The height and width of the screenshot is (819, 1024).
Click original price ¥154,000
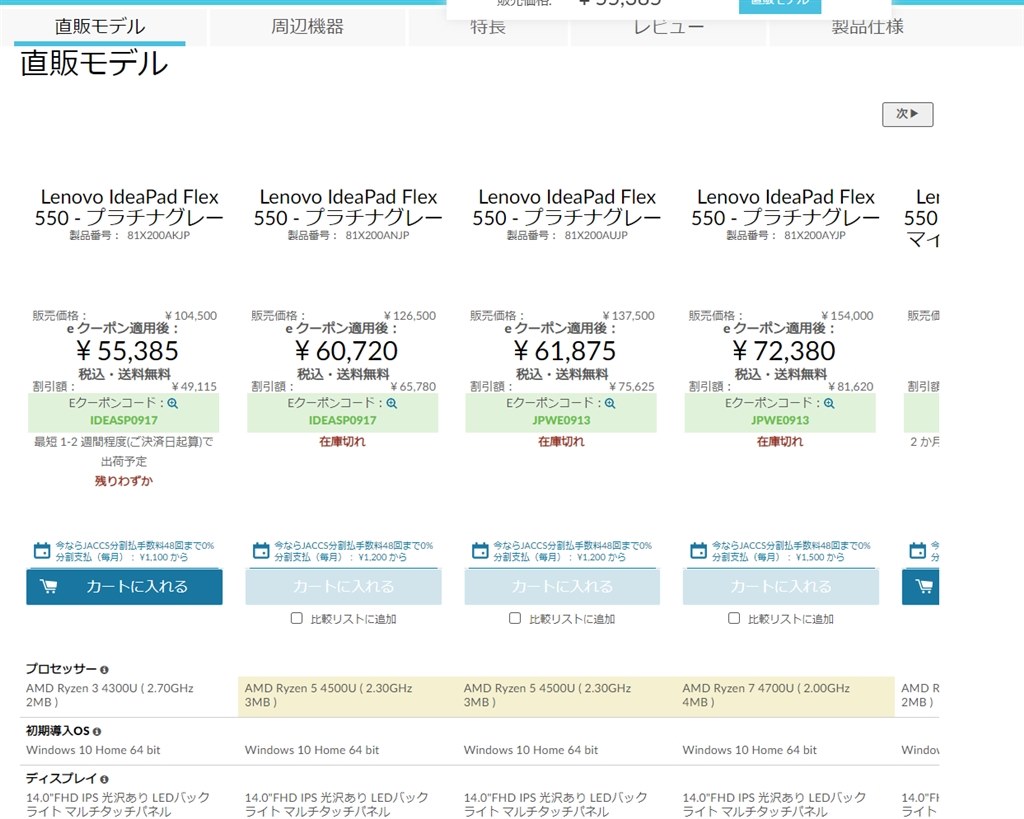click(x=847, y=316)
